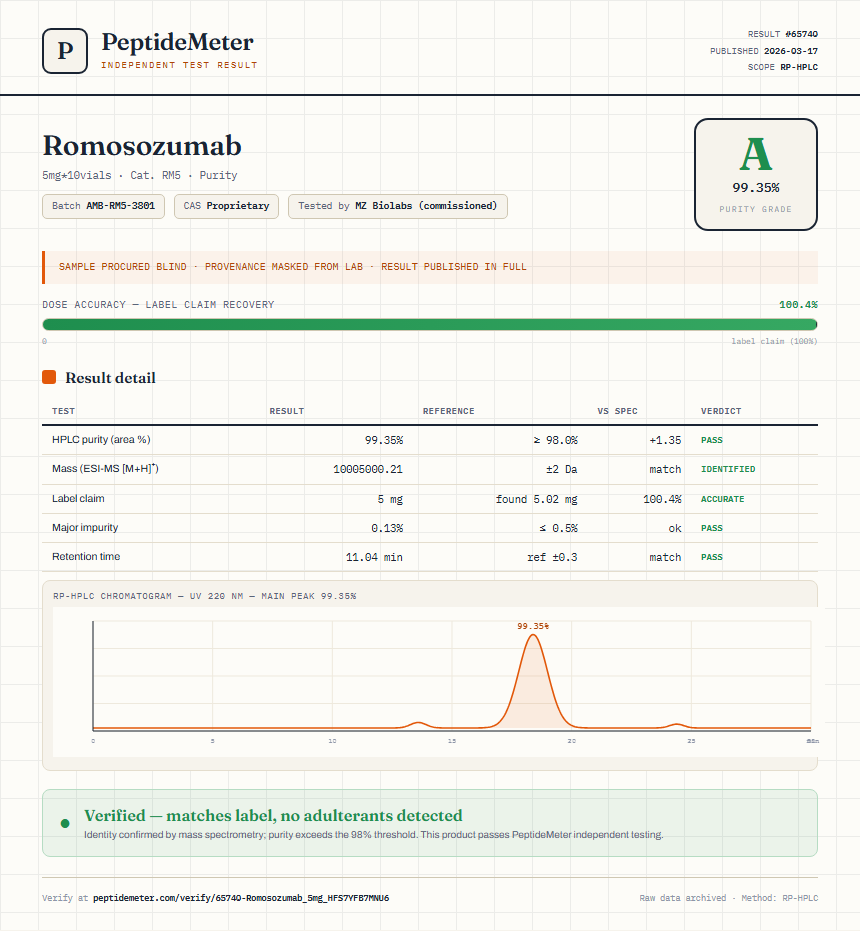Click the VS SPEC column header

coord(617,411)
